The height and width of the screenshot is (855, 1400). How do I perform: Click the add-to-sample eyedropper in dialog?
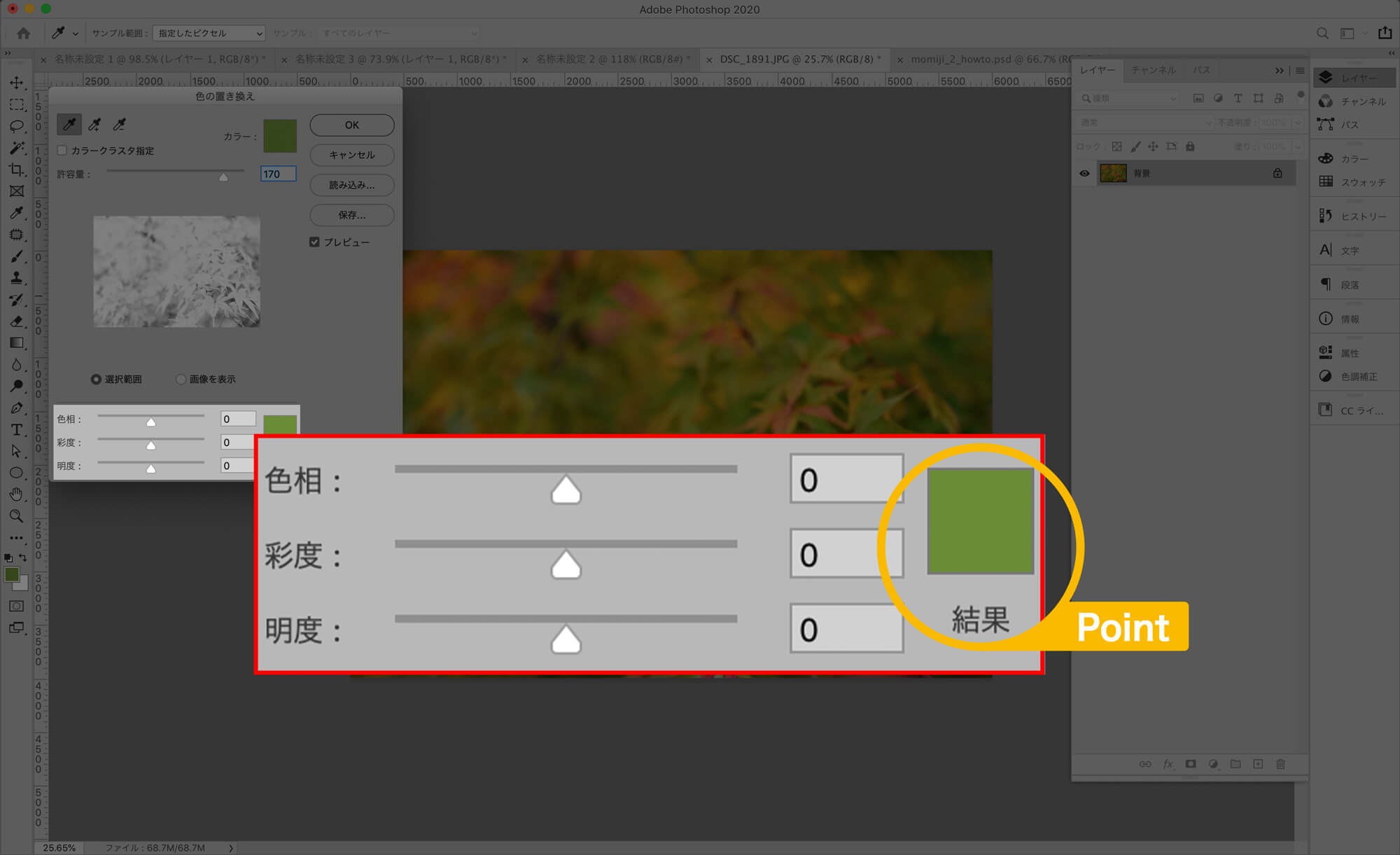(x=94, y=125)
